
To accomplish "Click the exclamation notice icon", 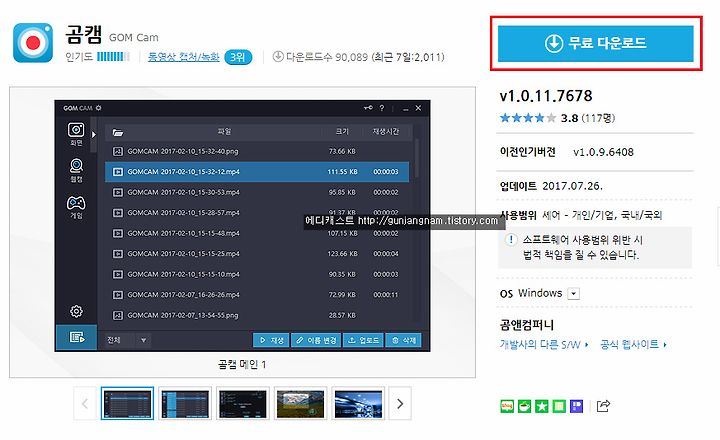I will coord(511,240).
